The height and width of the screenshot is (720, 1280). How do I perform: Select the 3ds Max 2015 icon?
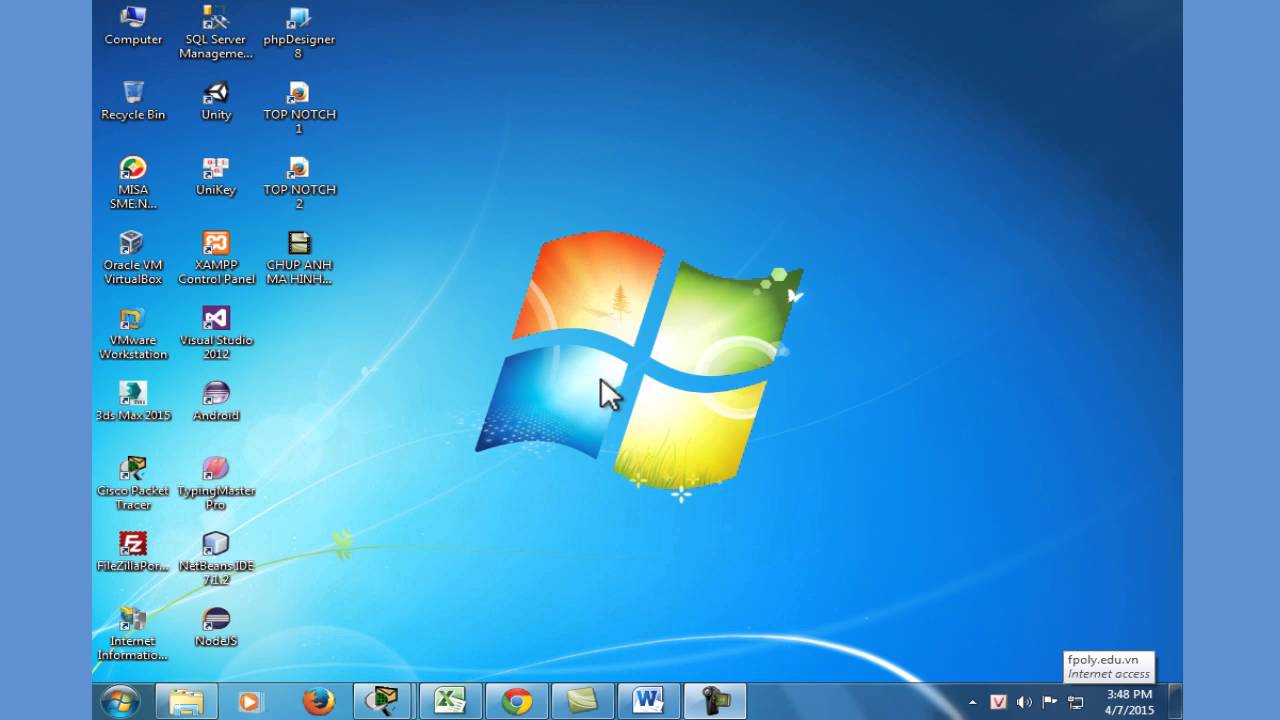(133, 401)
